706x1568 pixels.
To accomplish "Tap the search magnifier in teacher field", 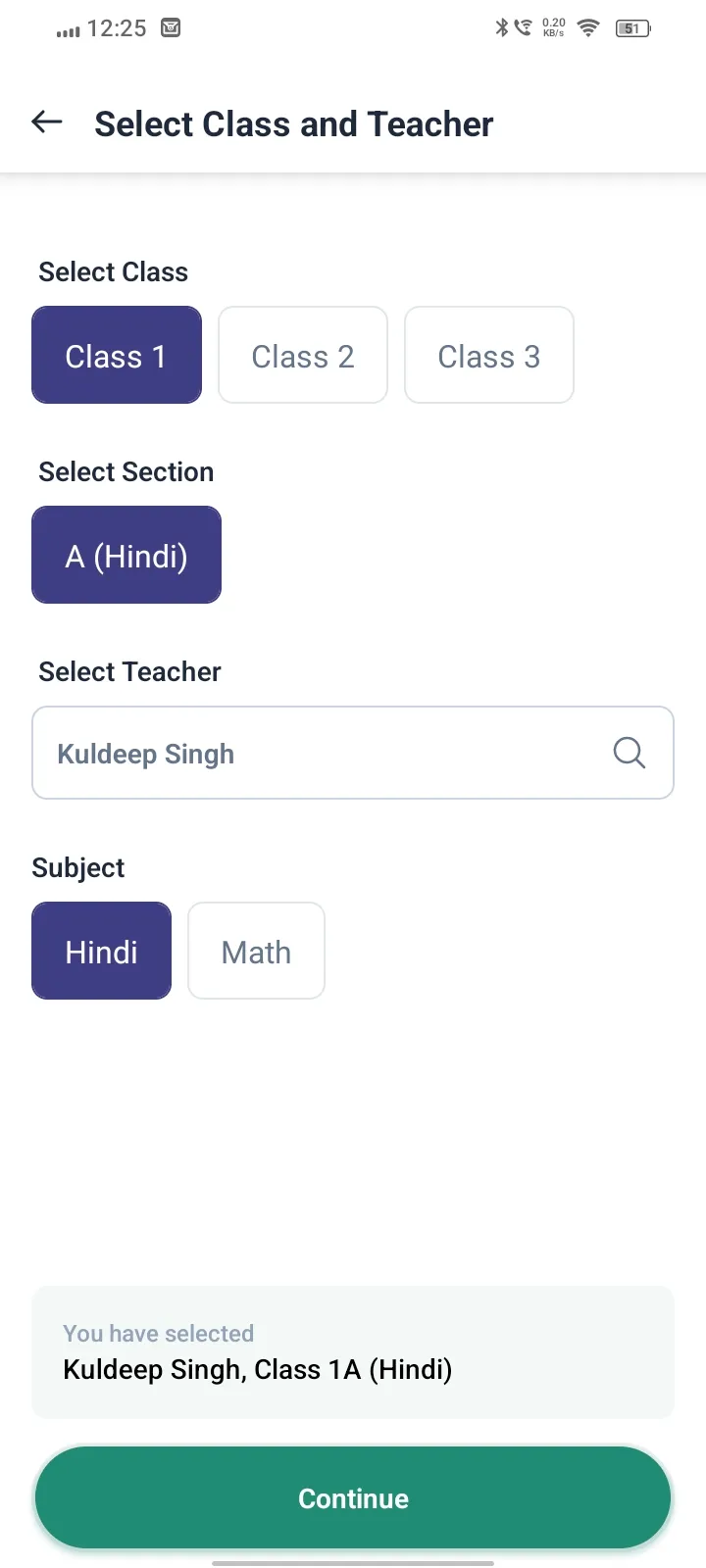I will pyautogui.click(x=629, y=753).
